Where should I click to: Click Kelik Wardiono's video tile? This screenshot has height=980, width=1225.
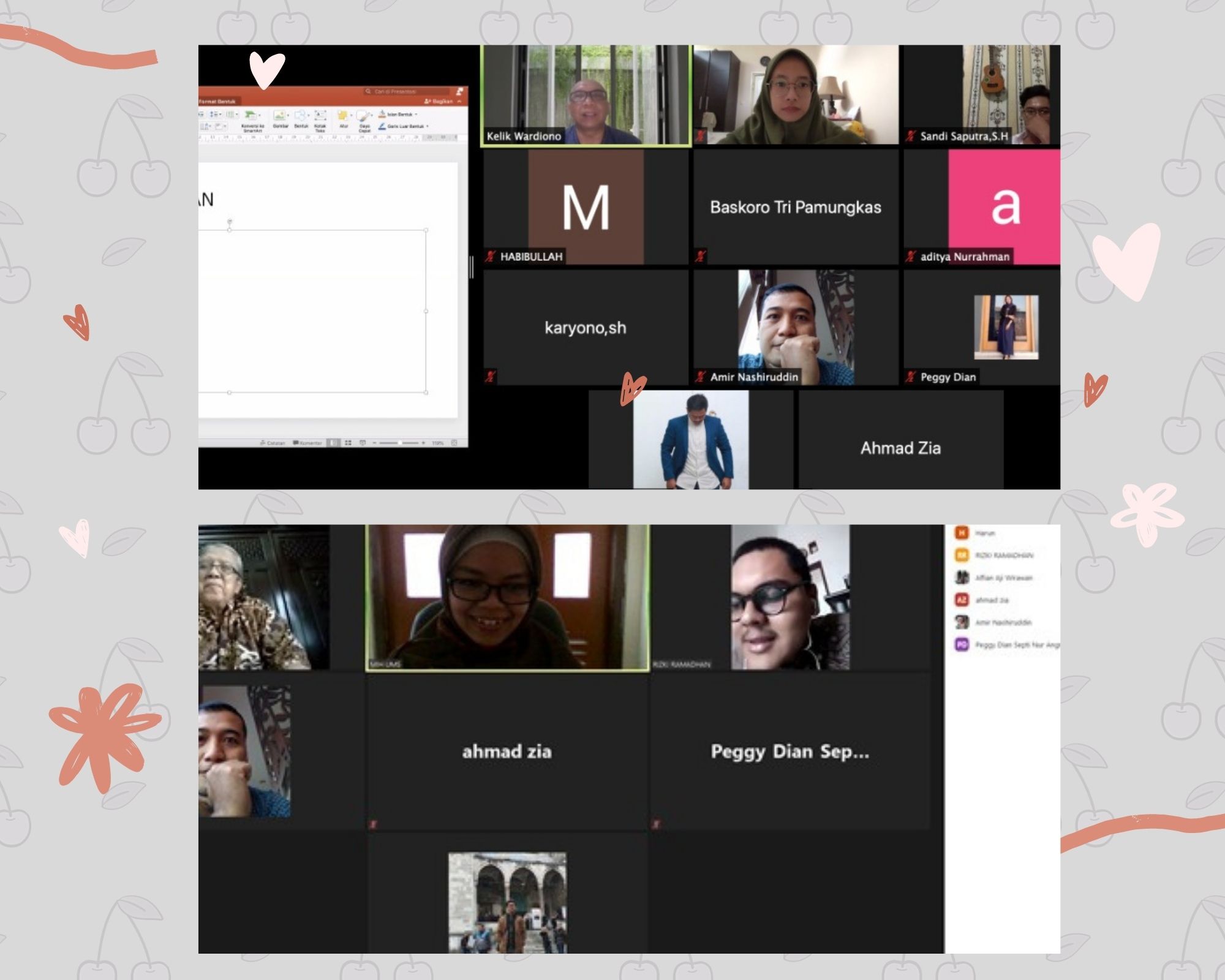(587, 95)
